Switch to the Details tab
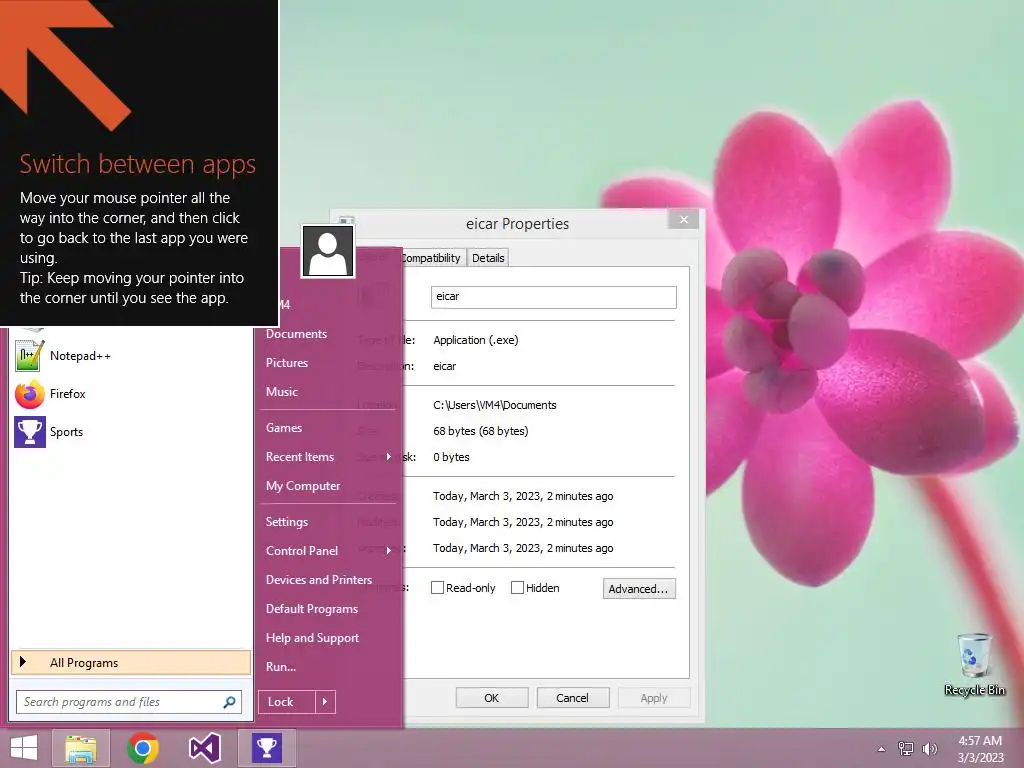 (x=488, y=258)
